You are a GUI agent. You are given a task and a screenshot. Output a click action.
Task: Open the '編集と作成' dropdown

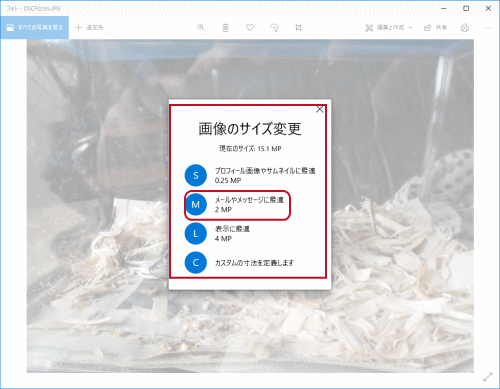(389, 28)
